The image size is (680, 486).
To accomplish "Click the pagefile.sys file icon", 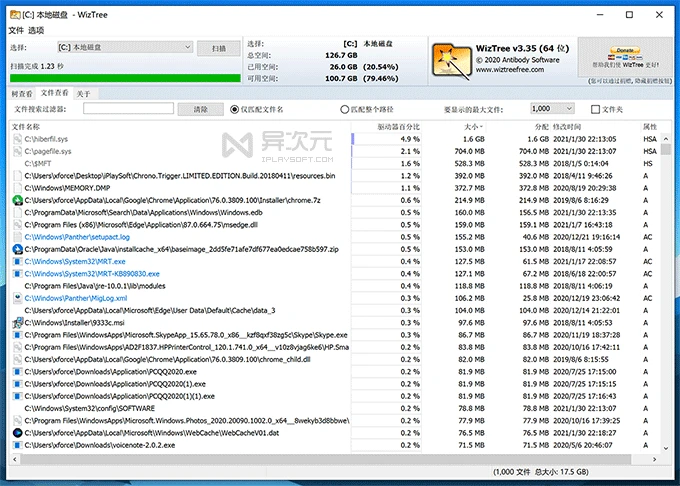I will pyautogui.click(x=17, y=151).
